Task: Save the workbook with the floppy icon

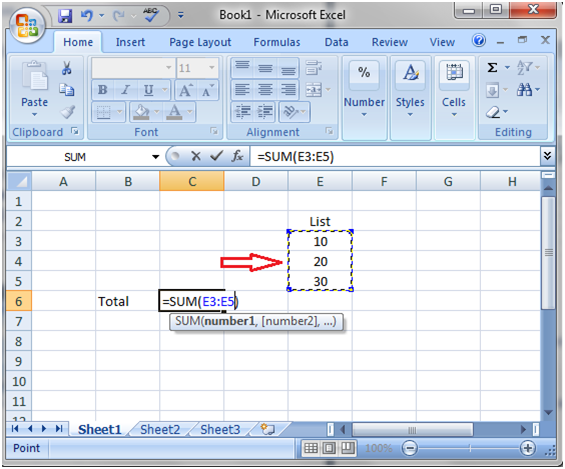Action: click(65, 16)
